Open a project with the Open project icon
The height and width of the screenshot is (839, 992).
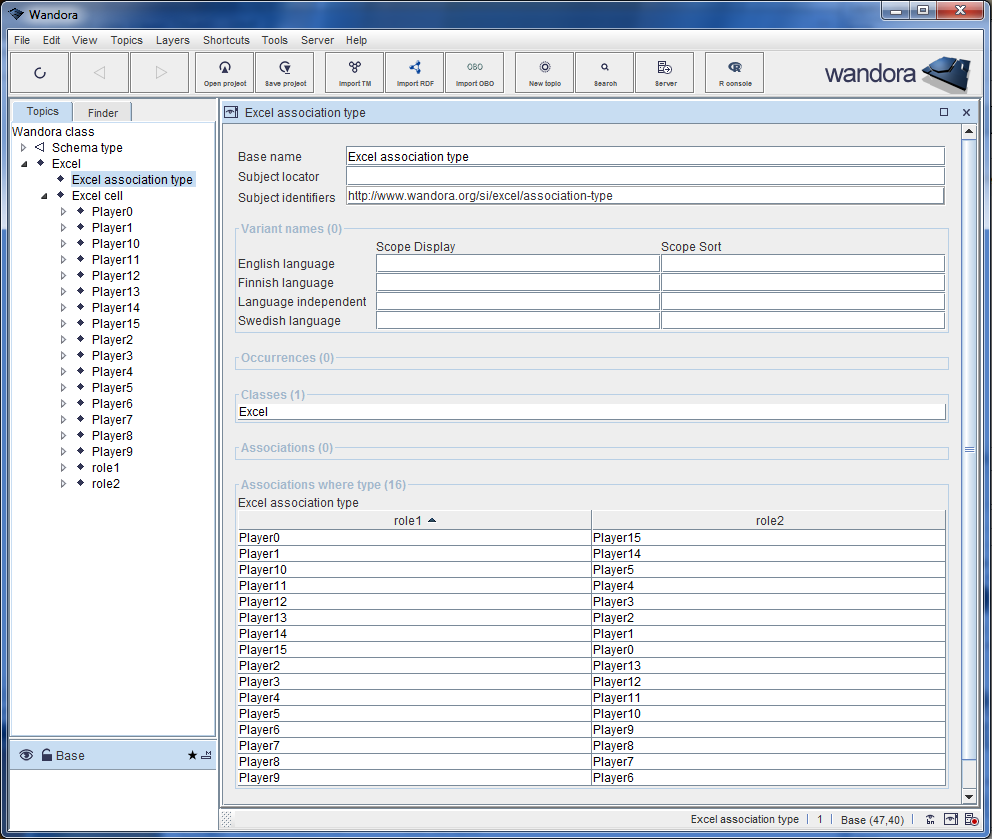click(224, 72)
